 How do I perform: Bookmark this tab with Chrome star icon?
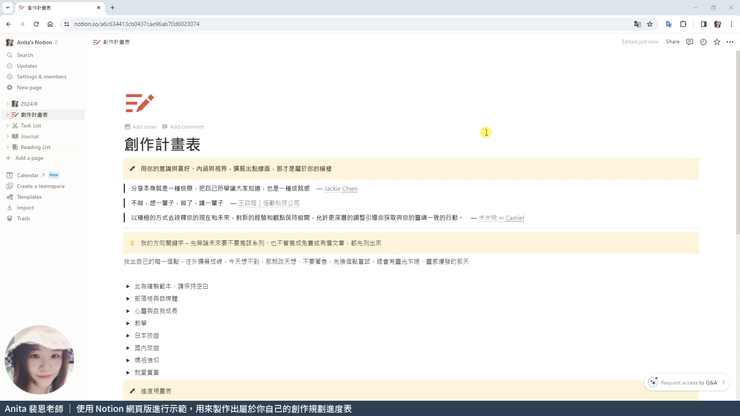(650, 24)
